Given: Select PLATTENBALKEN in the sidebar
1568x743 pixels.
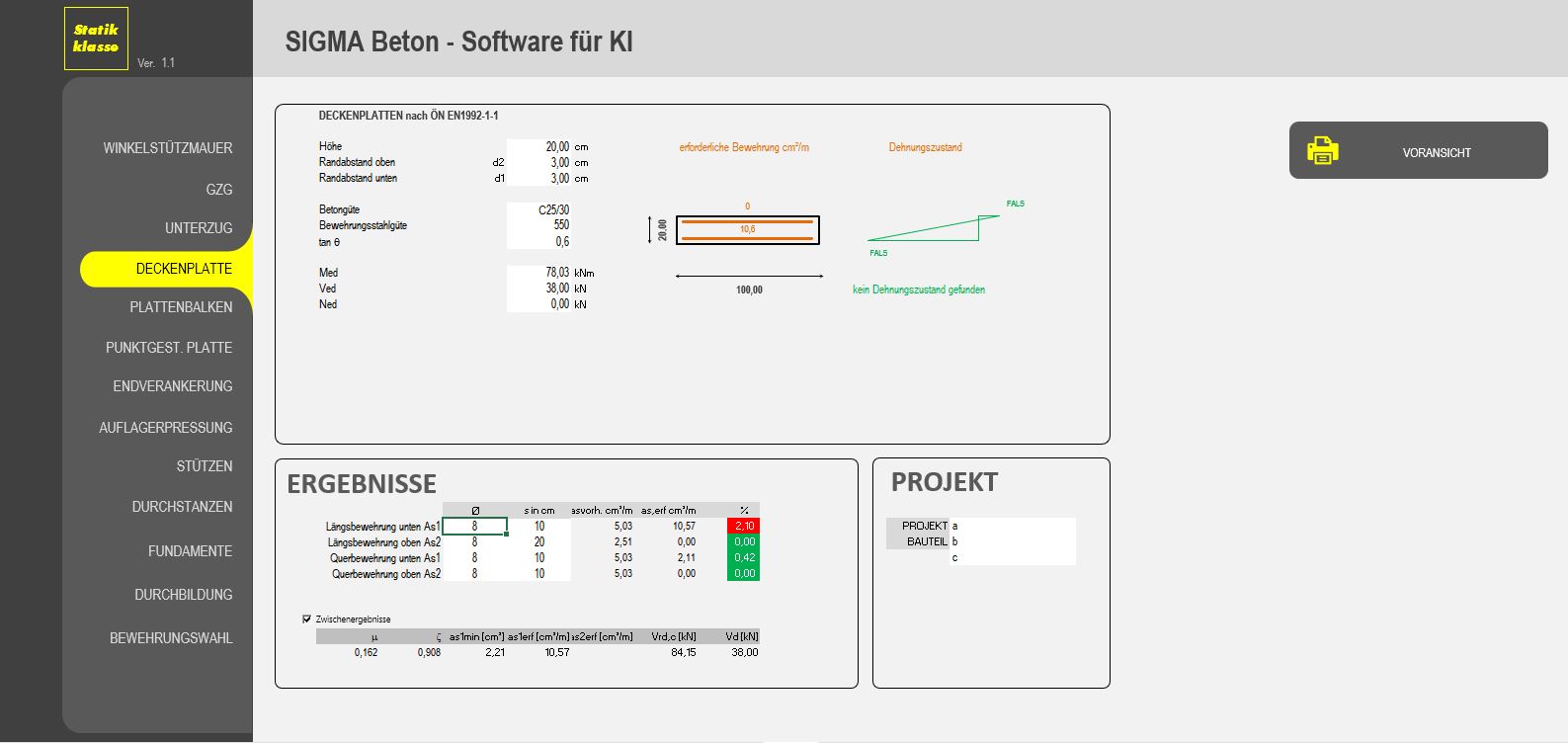Looking at the screenshot, I should (x=181, y=307).
